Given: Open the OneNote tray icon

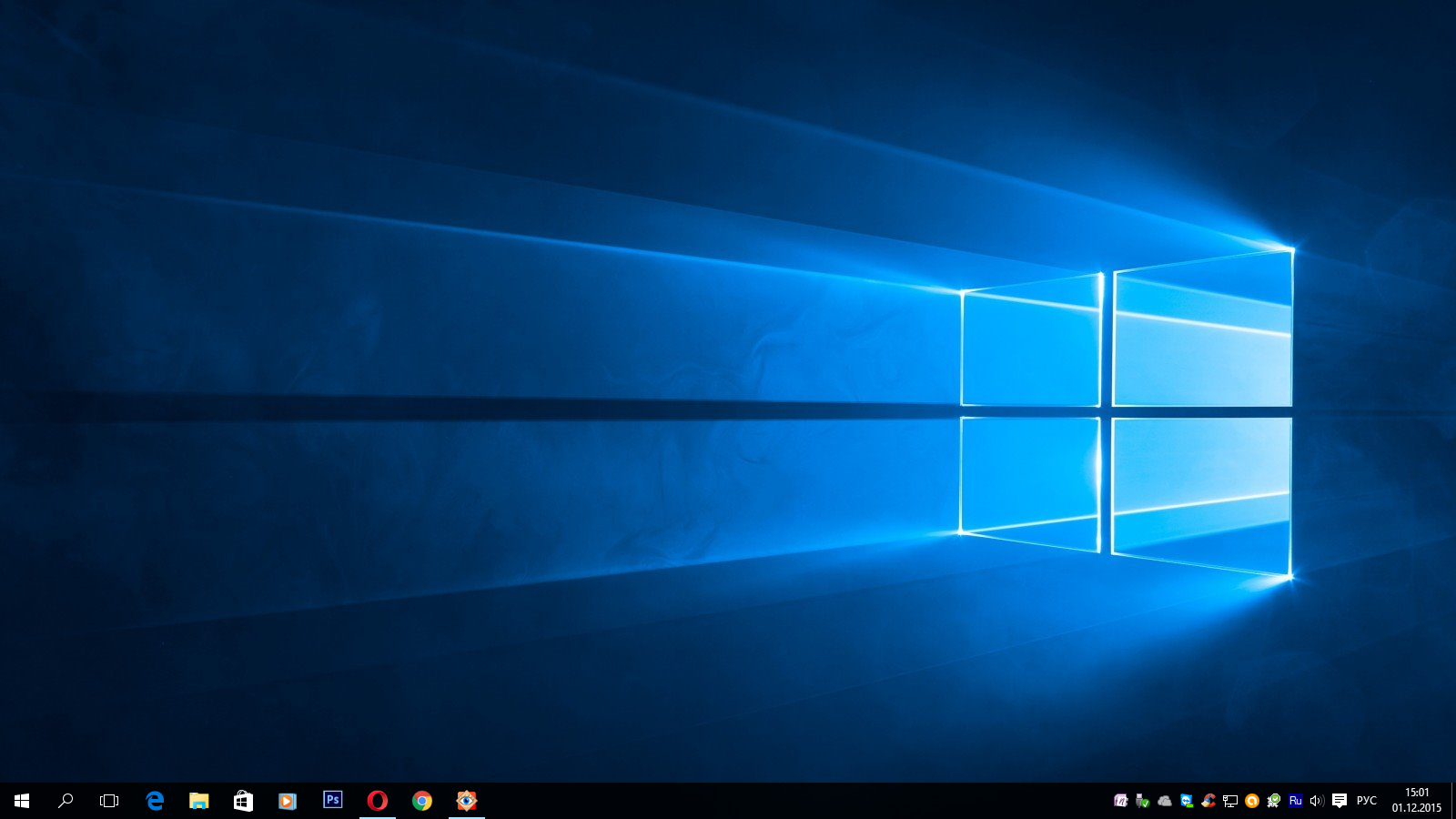Looking at the screenshot, I should click(1121, 801).
